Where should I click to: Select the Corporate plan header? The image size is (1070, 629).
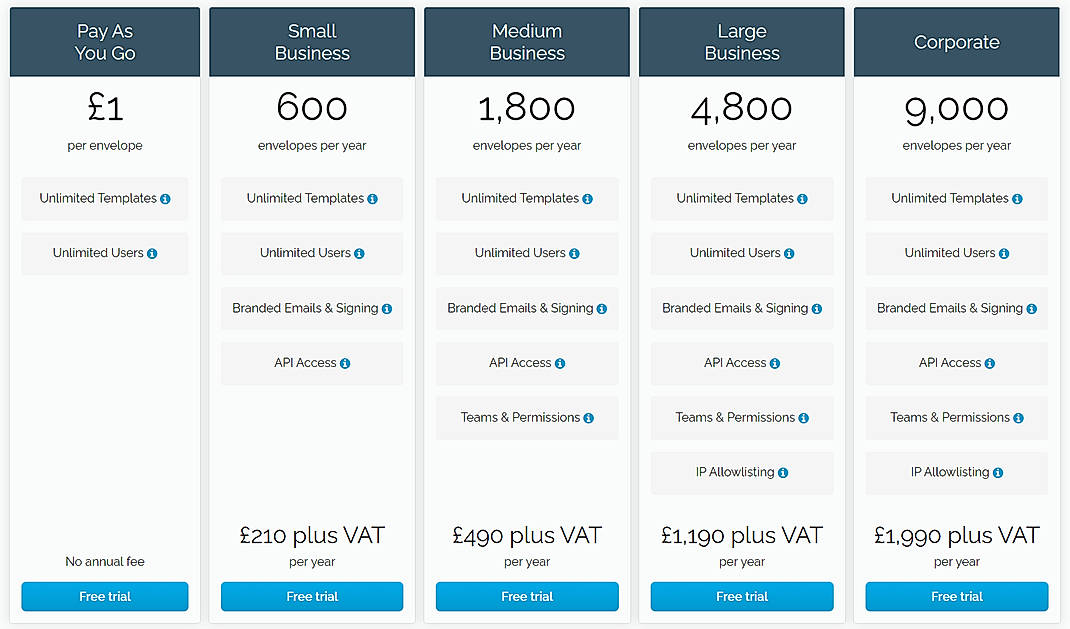pos(956,41)
